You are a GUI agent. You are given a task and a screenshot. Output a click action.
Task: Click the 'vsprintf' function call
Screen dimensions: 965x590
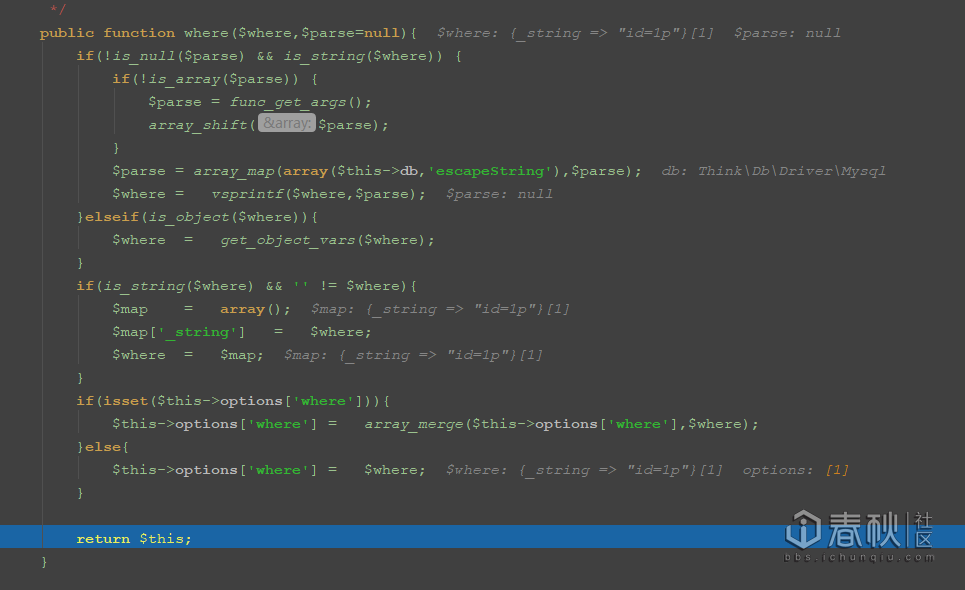point(247,194)
